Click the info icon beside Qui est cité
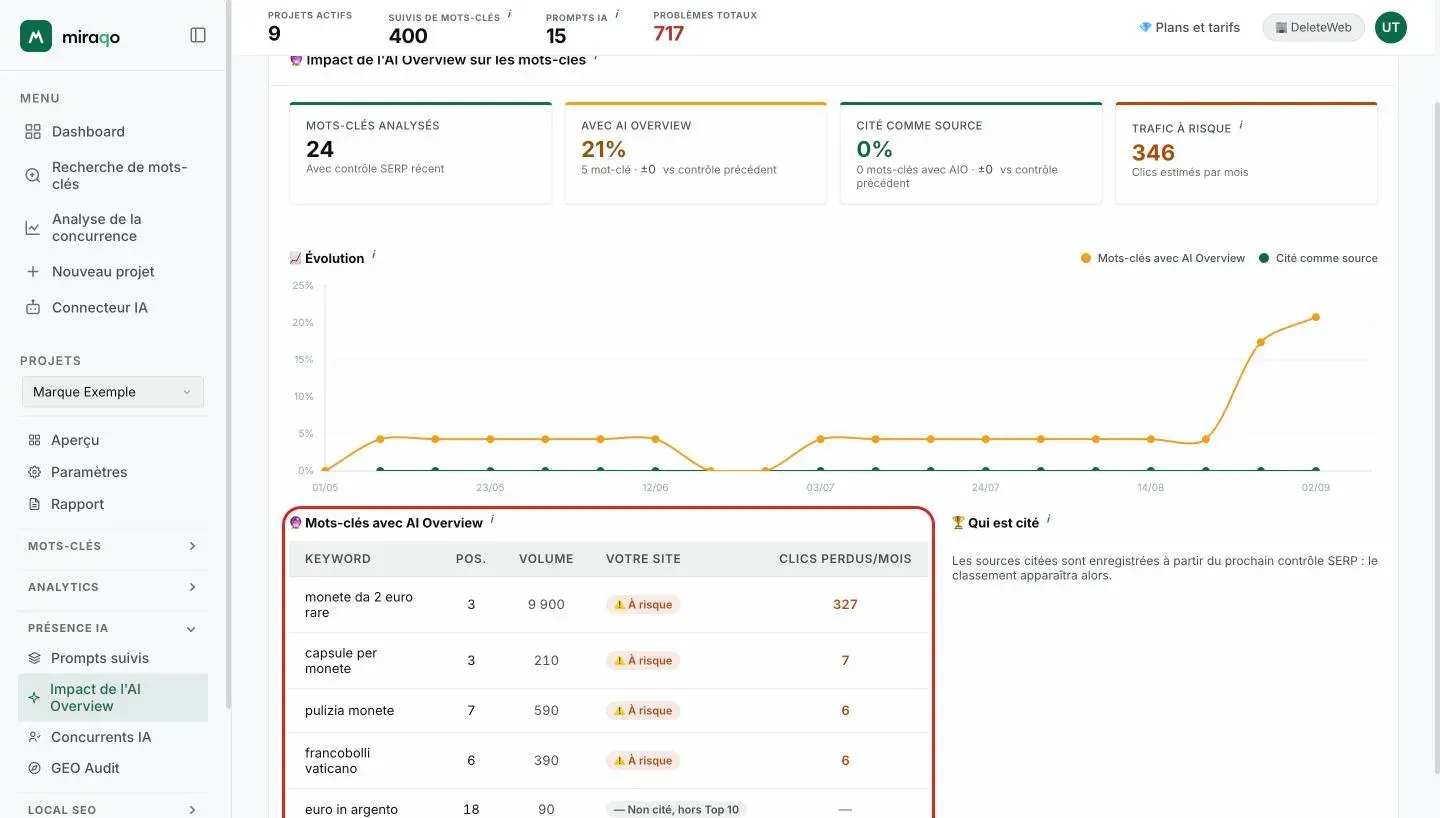1440x818 pixels. [x=1048, y=520]
